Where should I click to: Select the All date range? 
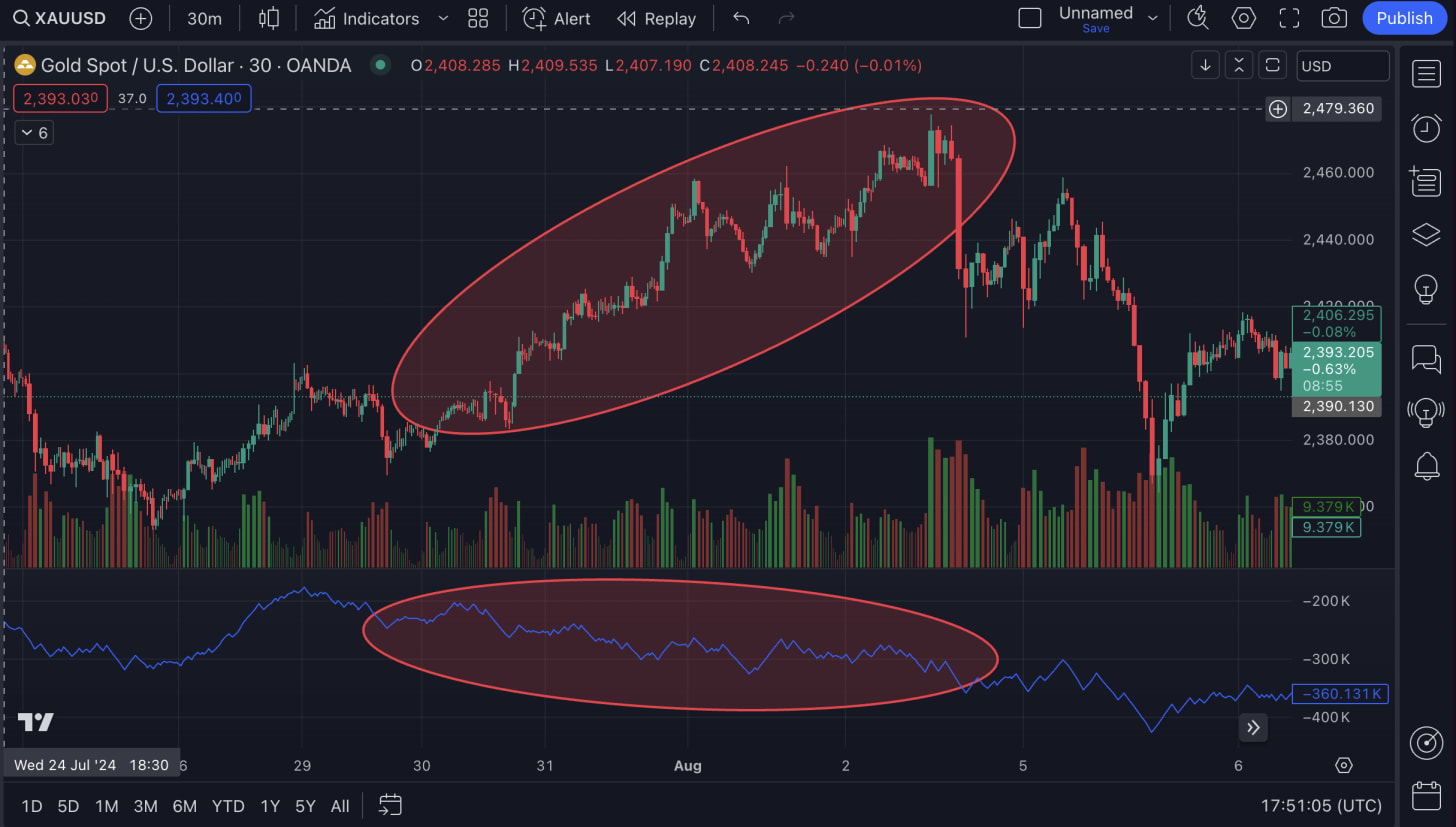[340, 805]
